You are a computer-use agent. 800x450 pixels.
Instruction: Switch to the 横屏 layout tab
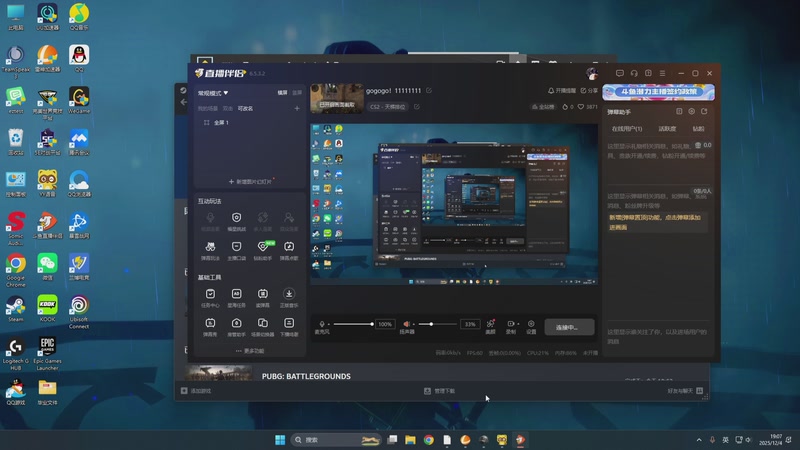coord(282,93)
